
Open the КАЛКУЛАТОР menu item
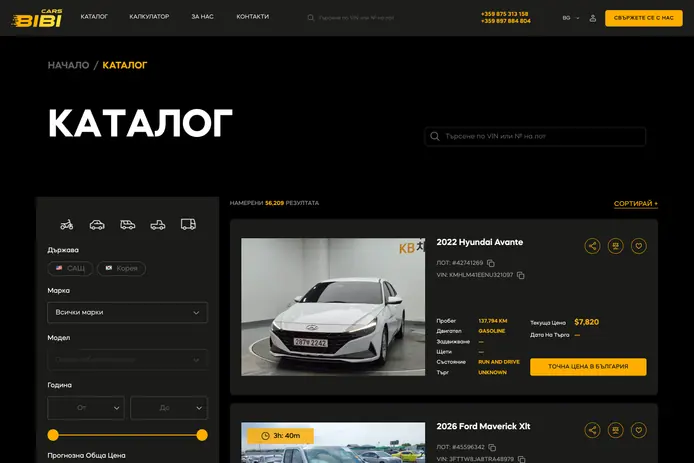click(x=149, y=16)
